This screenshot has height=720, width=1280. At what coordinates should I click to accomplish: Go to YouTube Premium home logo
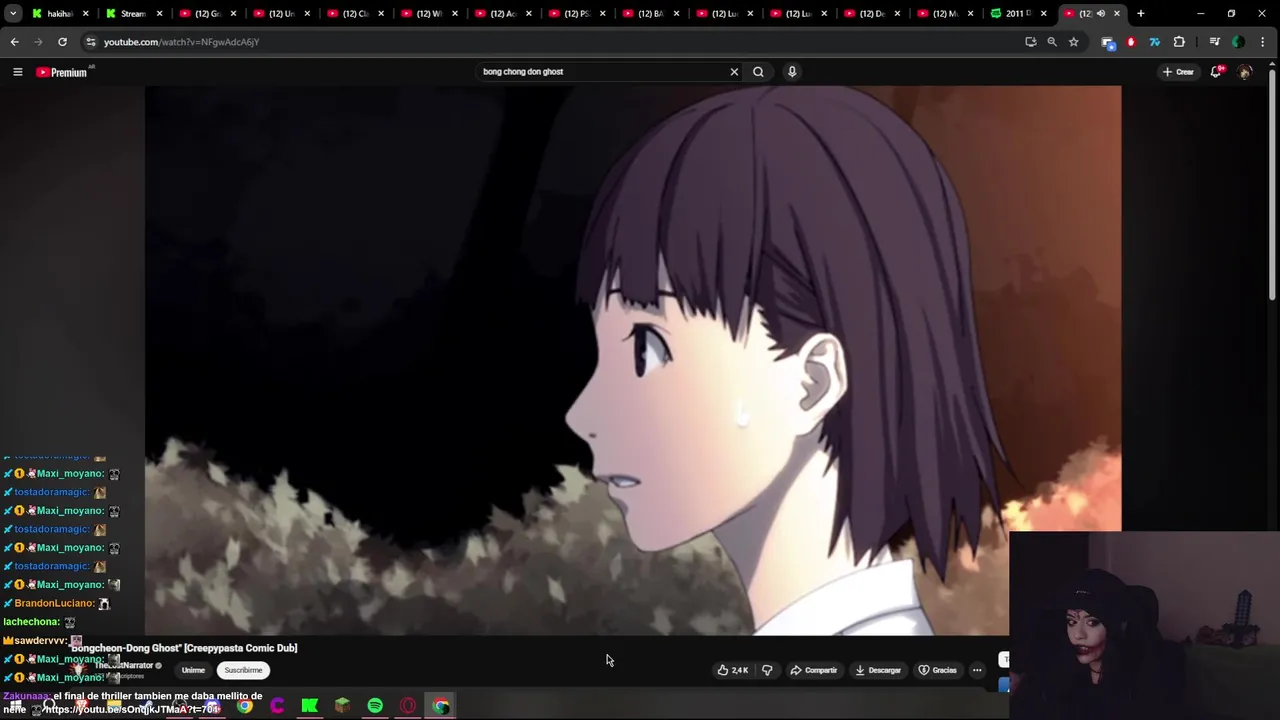pyautogui.click(x=62, y=72)
